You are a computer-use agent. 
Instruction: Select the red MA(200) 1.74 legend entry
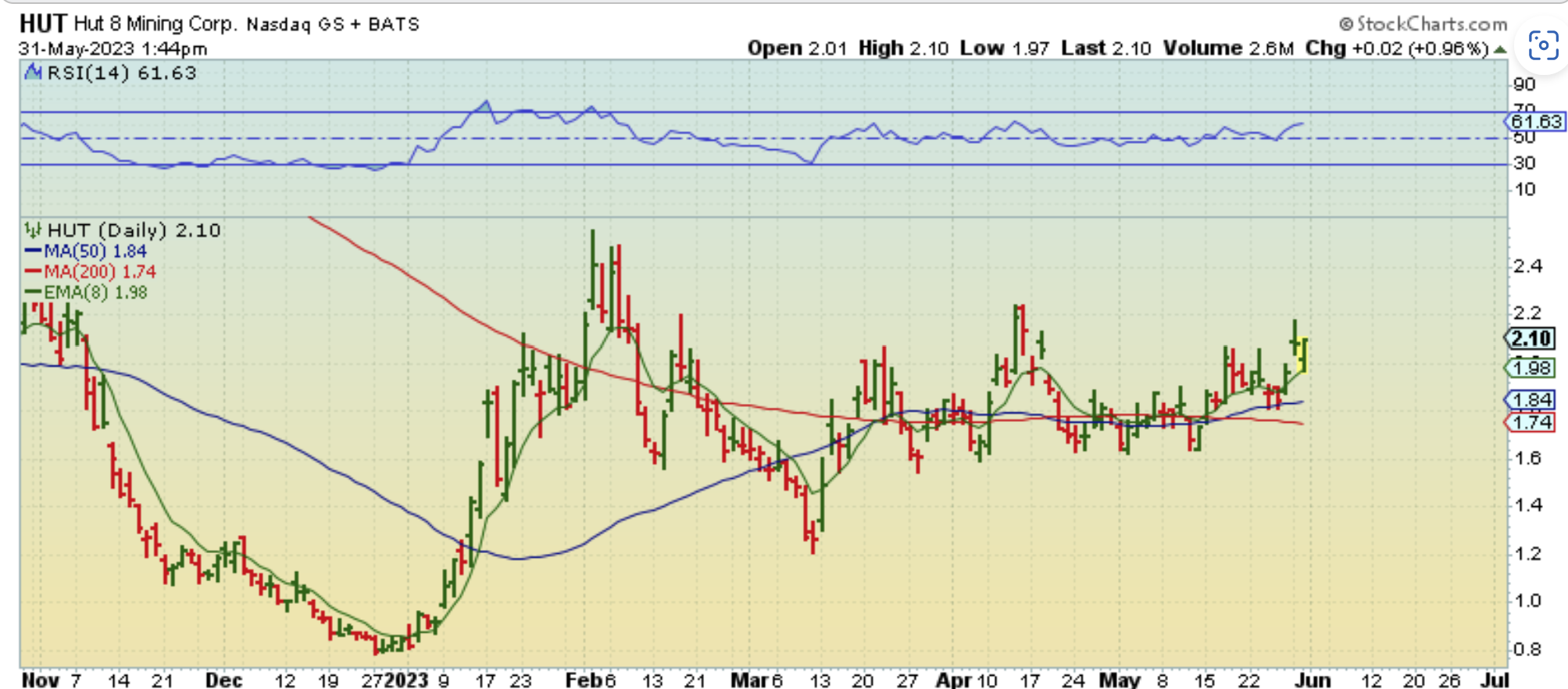(x=90, y=272)
